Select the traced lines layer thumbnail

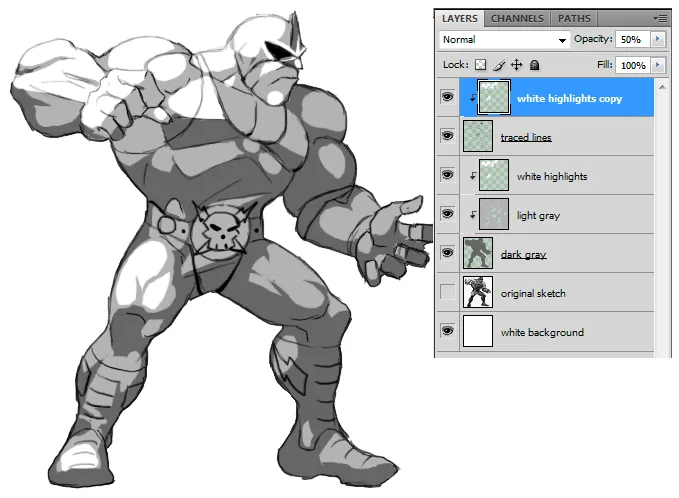[478, 136]
